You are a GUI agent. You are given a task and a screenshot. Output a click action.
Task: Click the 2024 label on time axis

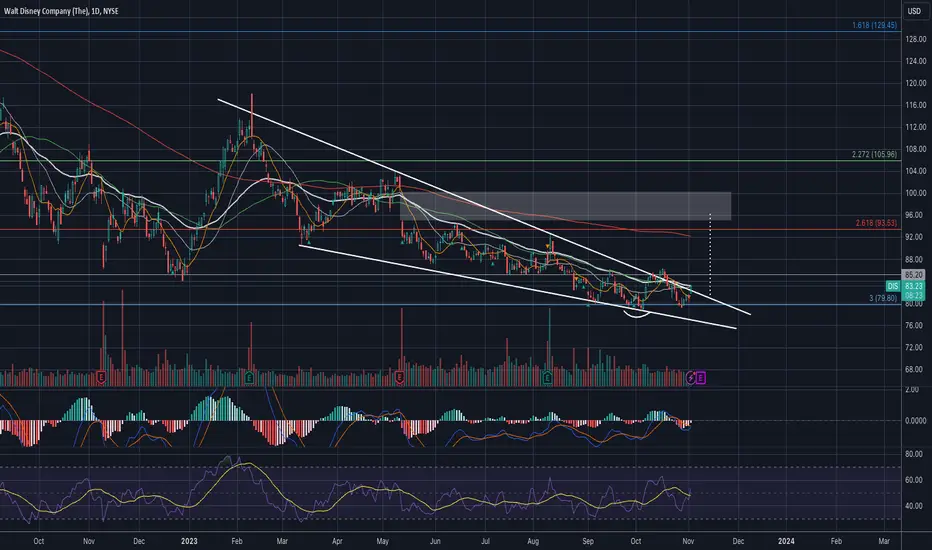coord(786,541)
